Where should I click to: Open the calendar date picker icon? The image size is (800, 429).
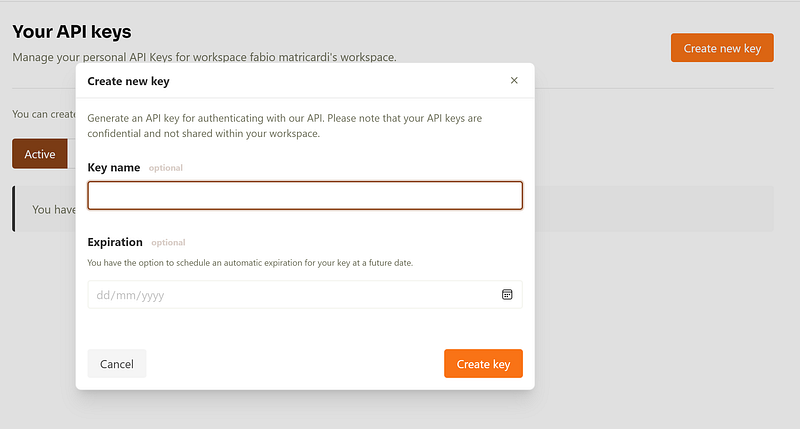point(507,294)
